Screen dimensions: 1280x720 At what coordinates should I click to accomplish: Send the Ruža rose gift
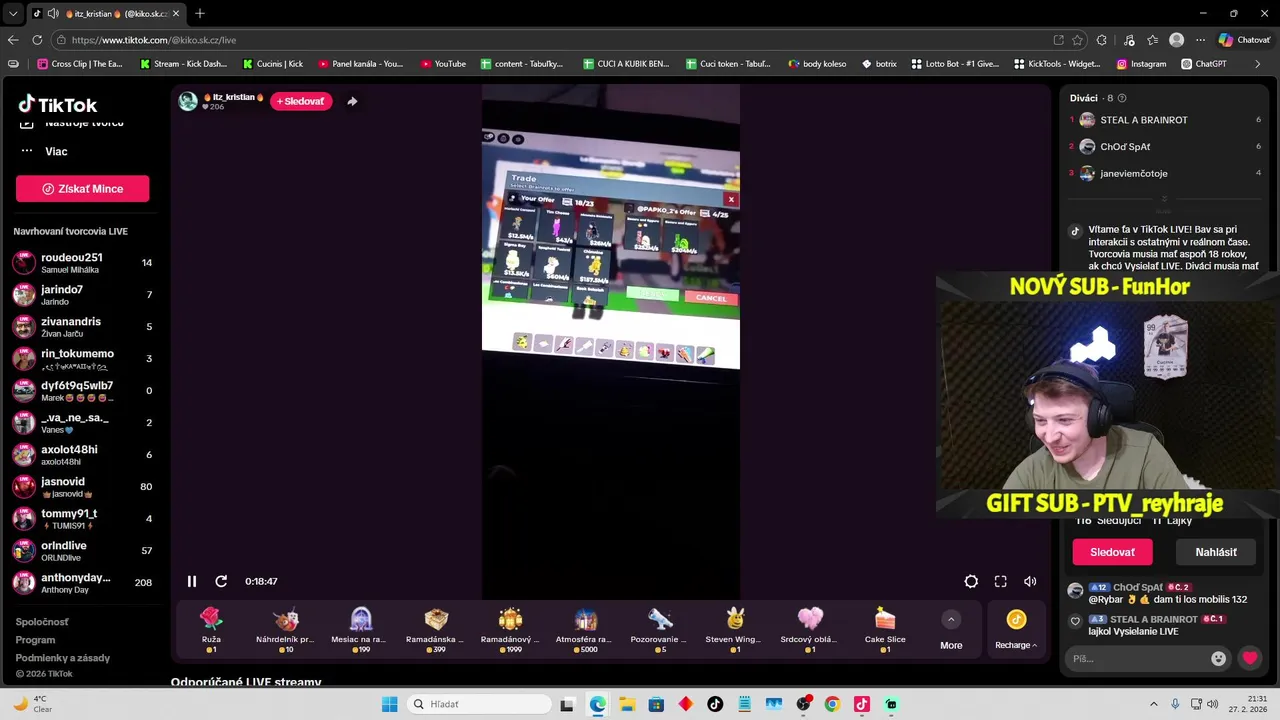[x=211, y=629]
